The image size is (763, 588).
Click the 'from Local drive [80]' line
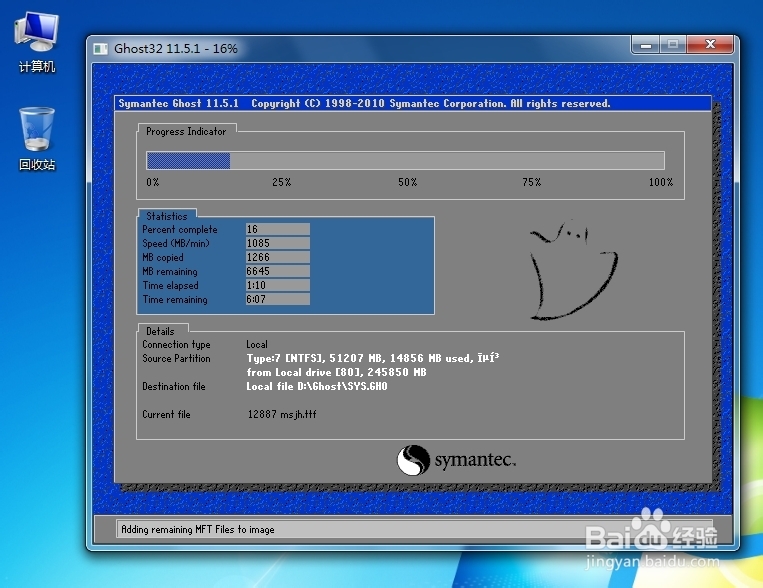[x=336, y=372]
